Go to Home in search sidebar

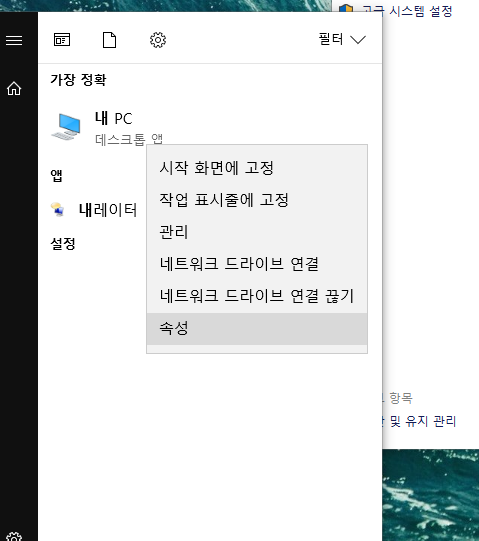click(14, 88)
